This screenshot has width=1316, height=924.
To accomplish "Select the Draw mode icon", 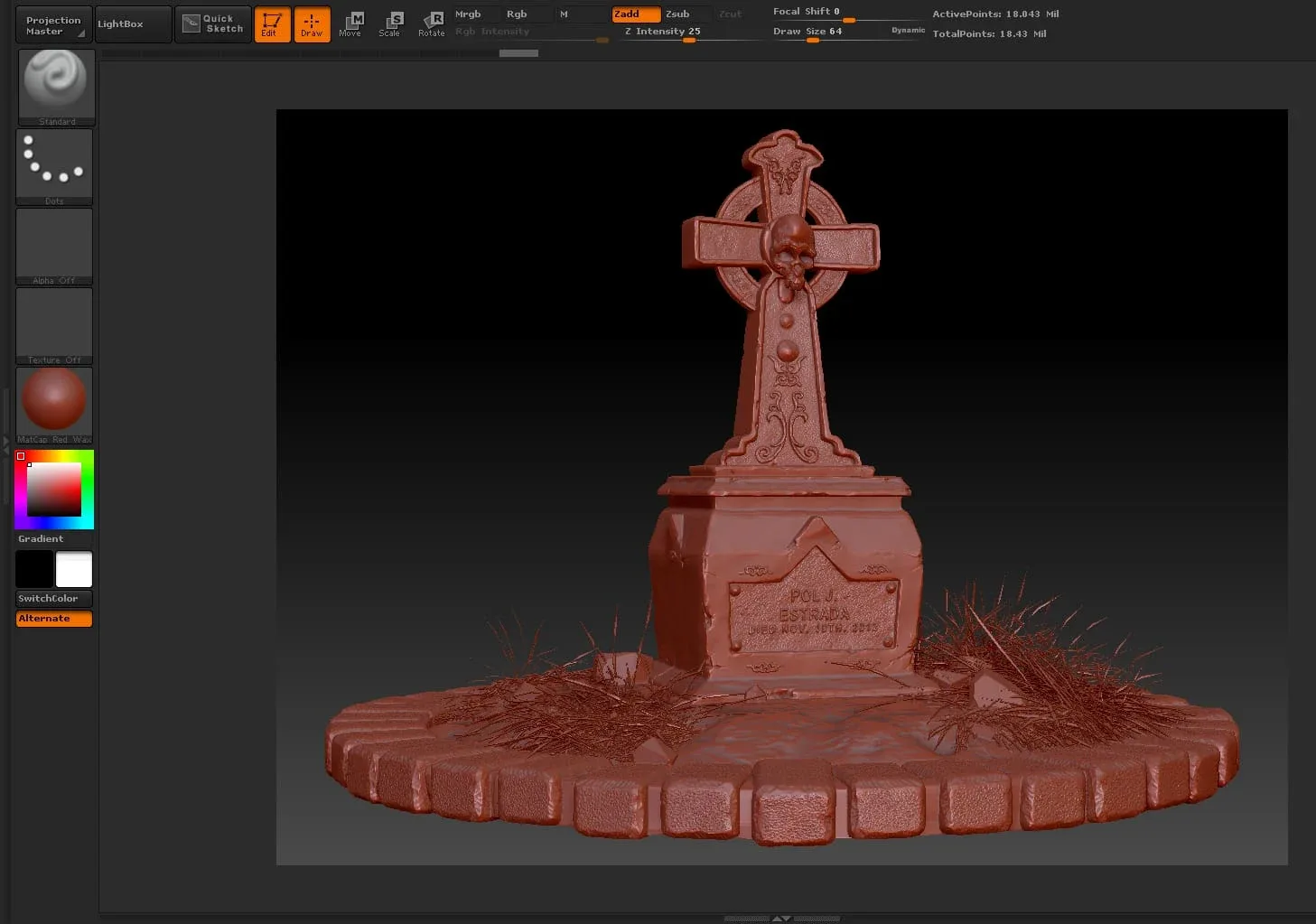I will point(312,24).
